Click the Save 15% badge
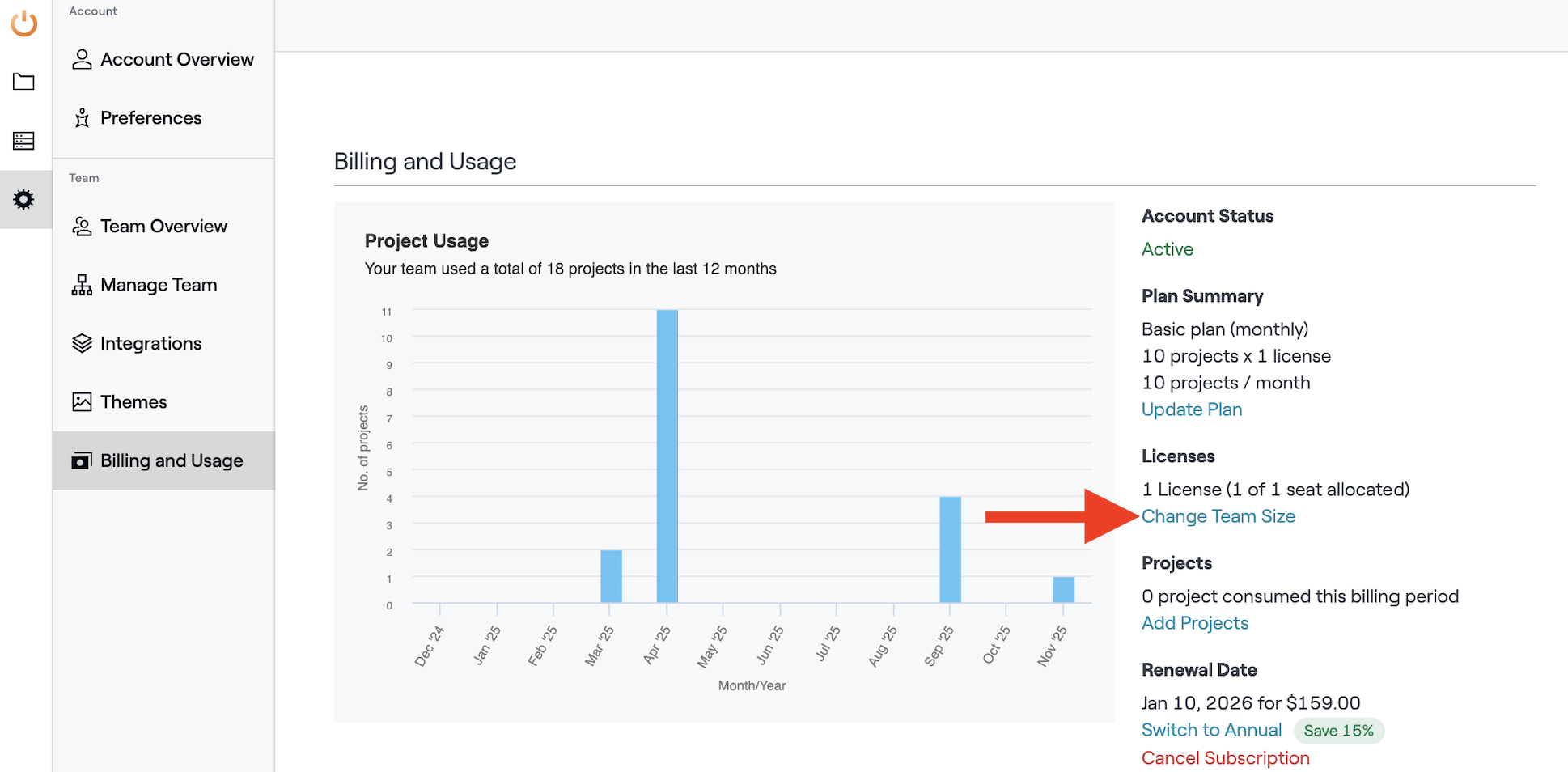 (1338, 731)
